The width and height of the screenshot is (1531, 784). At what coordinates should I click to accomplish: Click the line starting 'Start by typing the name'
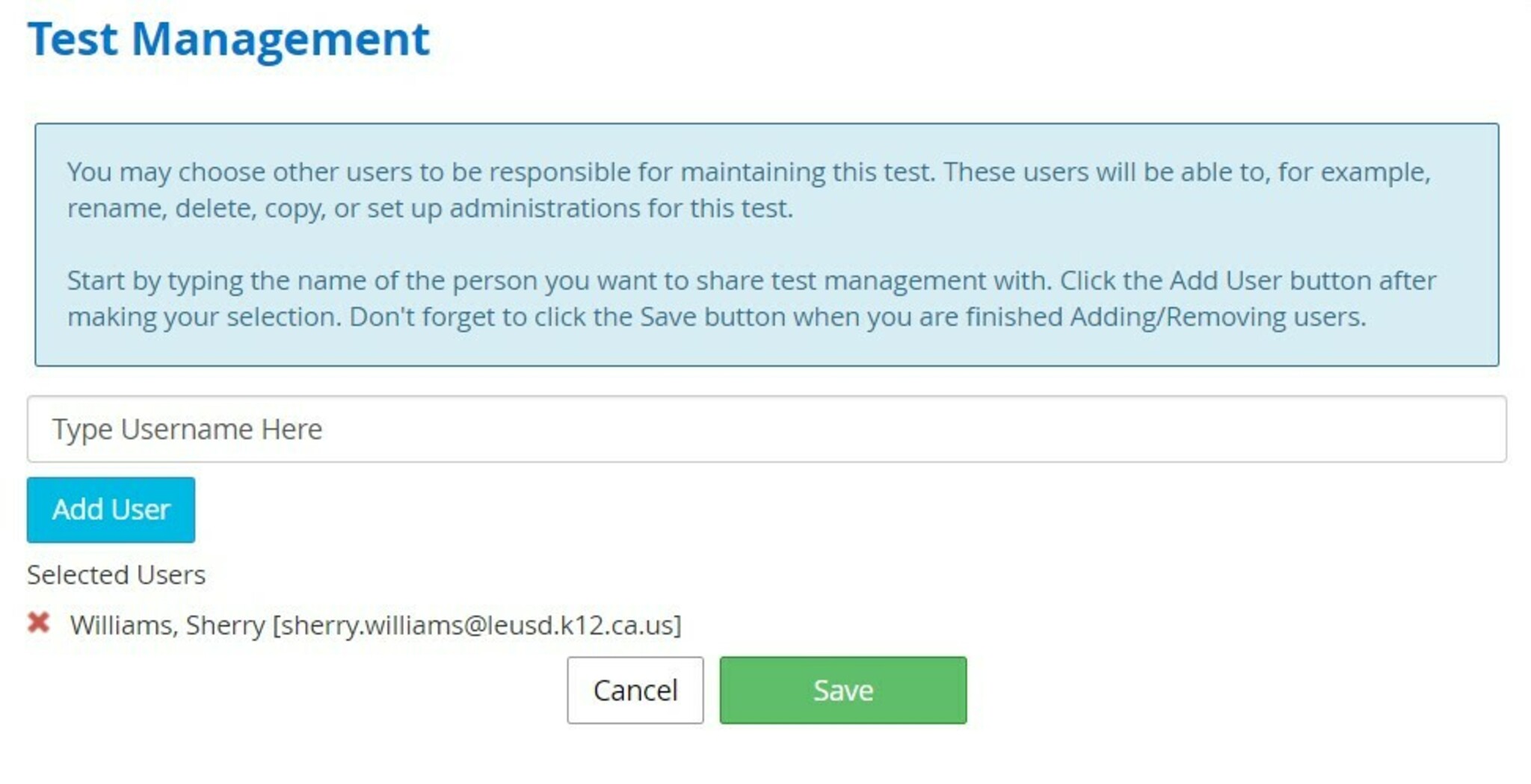coord(751,281)
